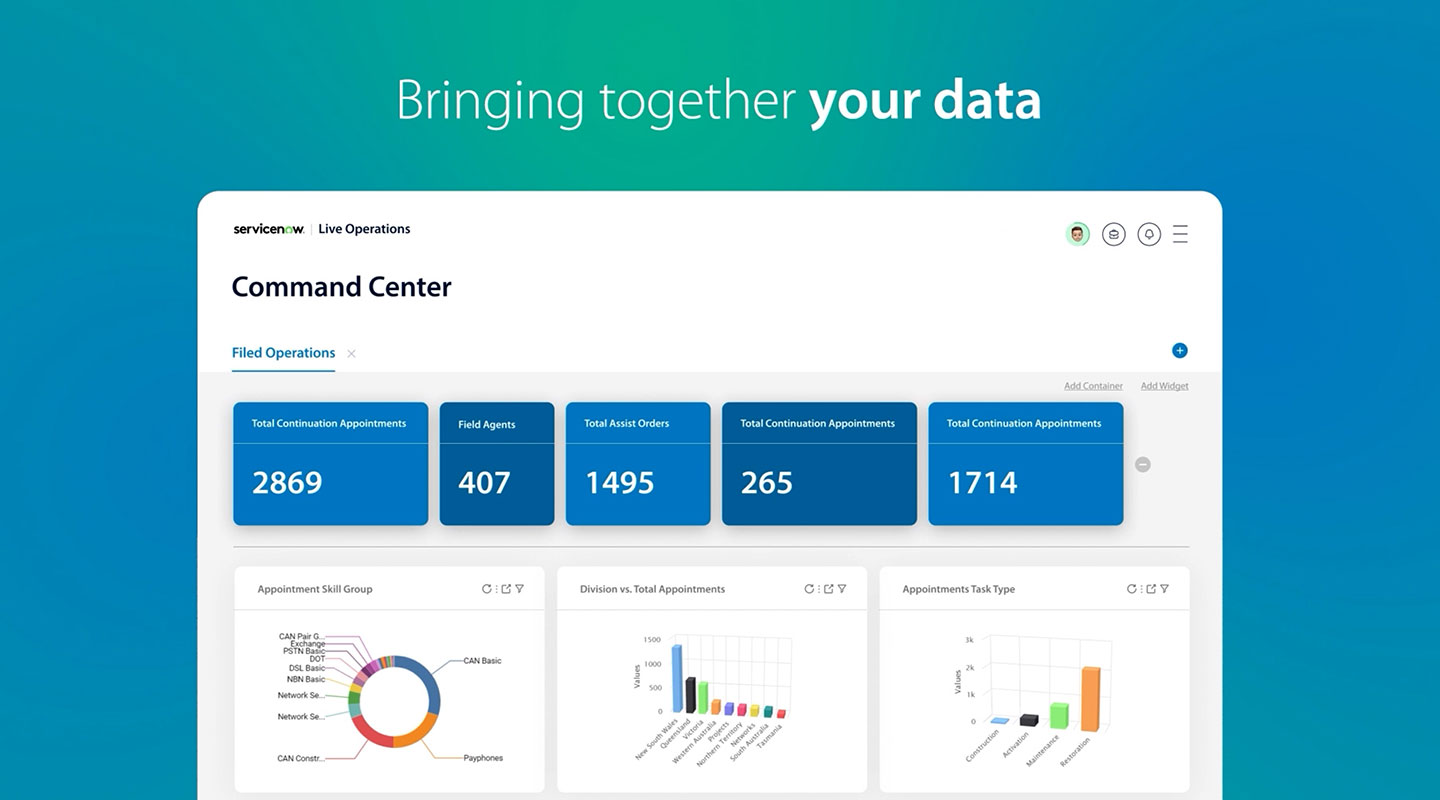Refresh the Appointments Task Type widget

(1132, 589)
